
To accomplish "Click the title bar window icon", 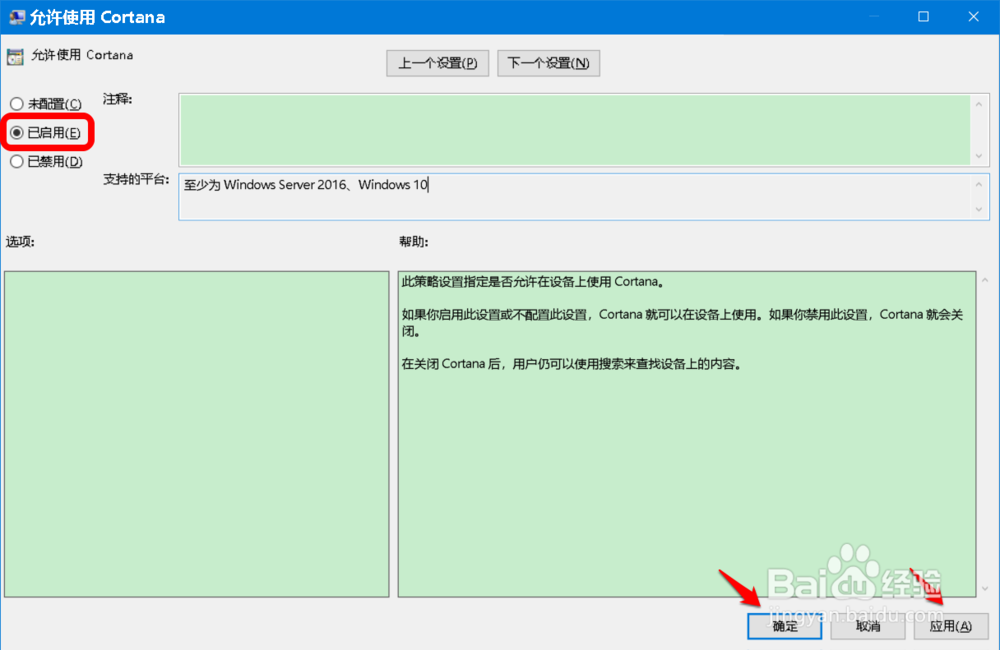I will point(17,17).
